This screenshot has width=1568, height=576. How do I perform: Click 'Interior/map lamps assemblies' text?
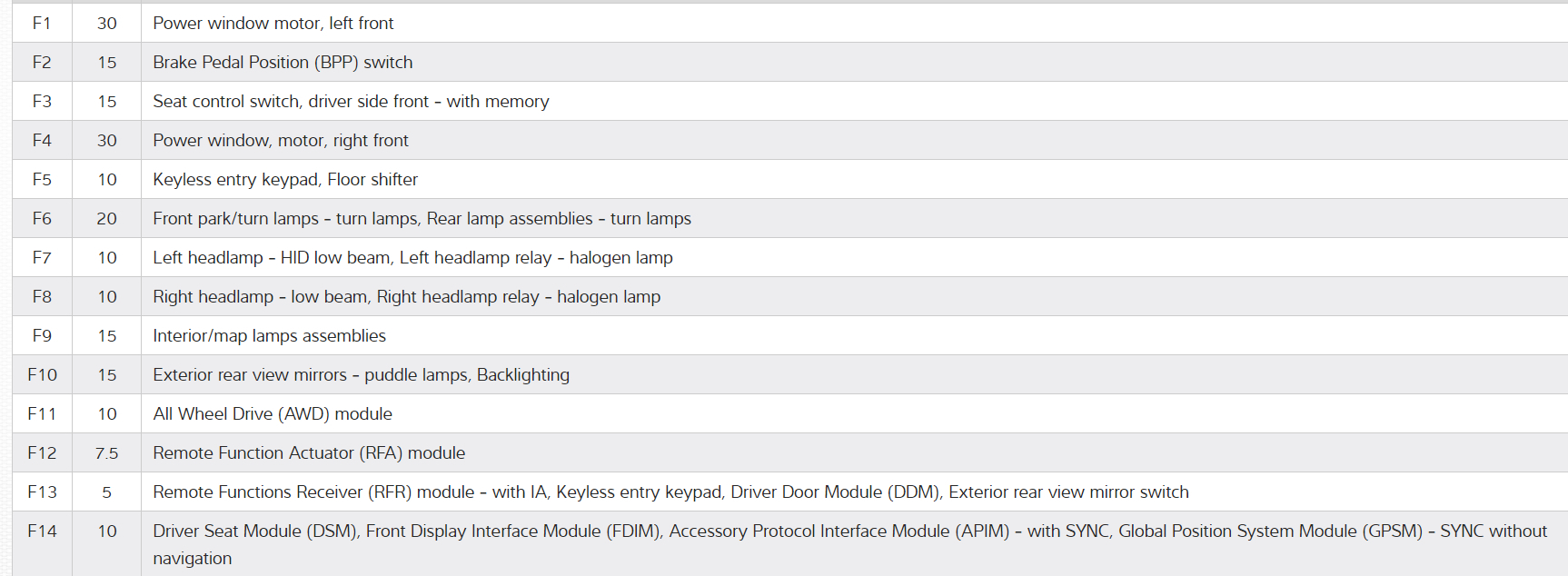[x=269, y=336]
